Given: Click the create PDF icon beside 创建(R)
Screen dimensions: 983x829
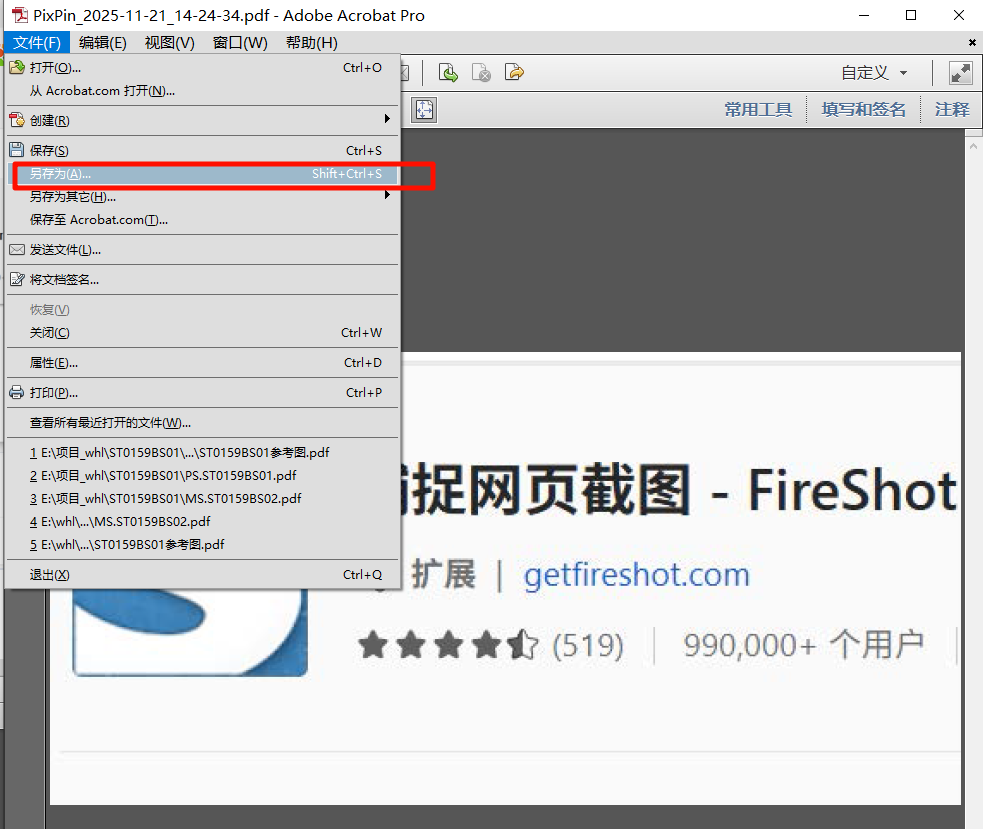Looking at the screenshot, I should click(17, 120).
